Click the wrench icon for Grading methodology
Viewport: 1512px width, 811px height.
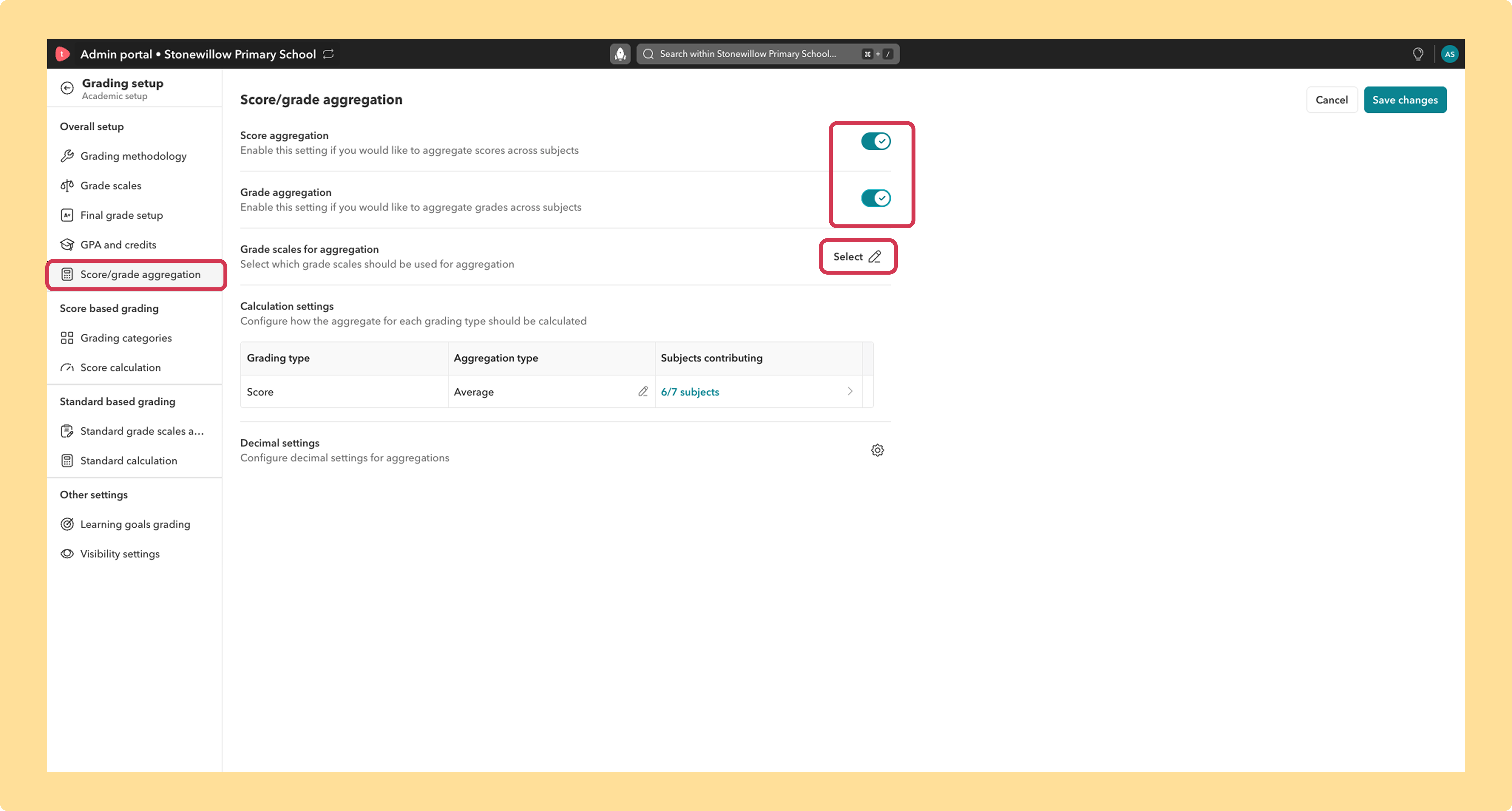tap(67, 156)
